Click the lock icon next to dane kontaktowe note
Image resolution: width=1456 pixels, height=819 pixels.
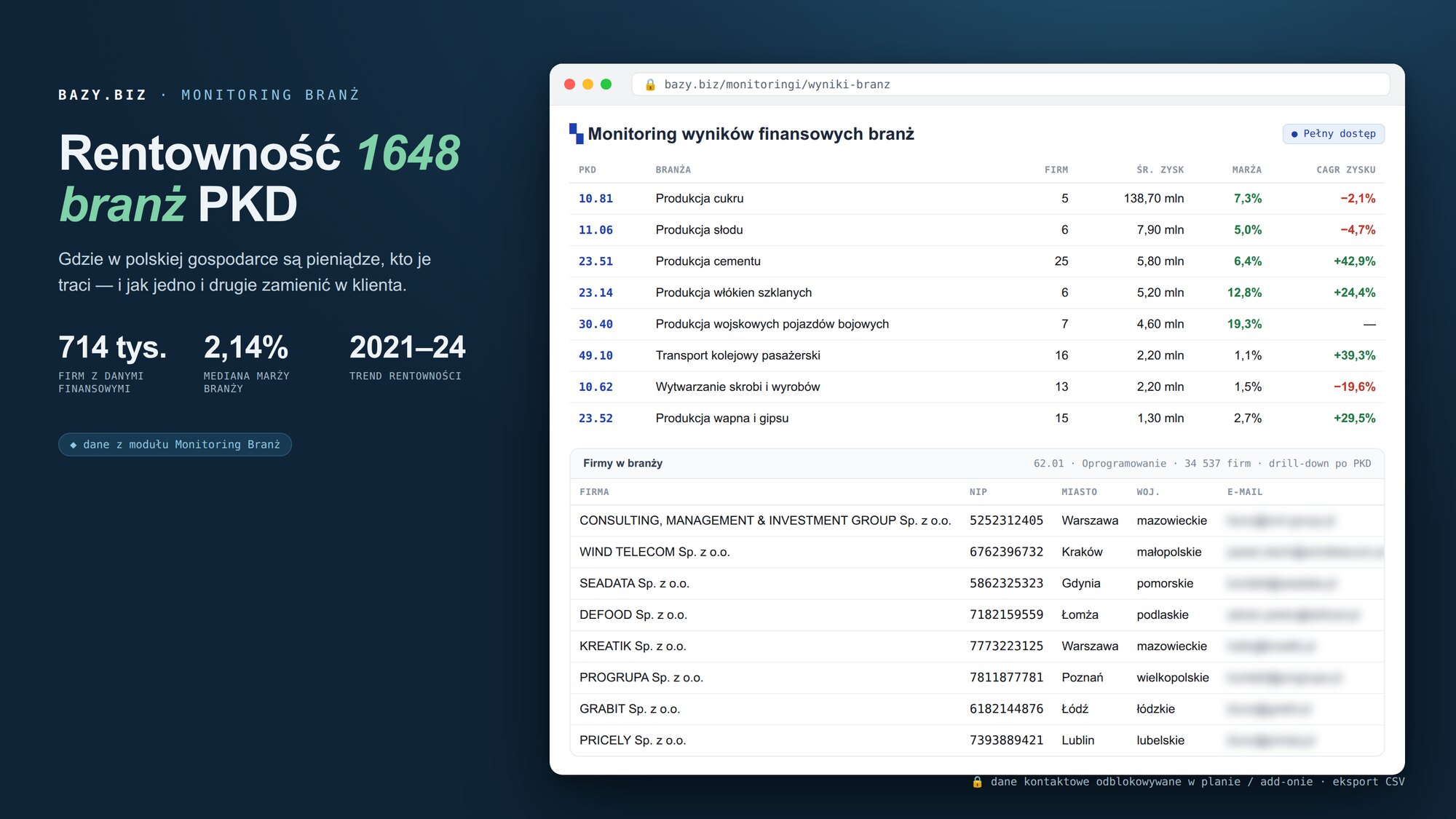click(x=977, y=782)
